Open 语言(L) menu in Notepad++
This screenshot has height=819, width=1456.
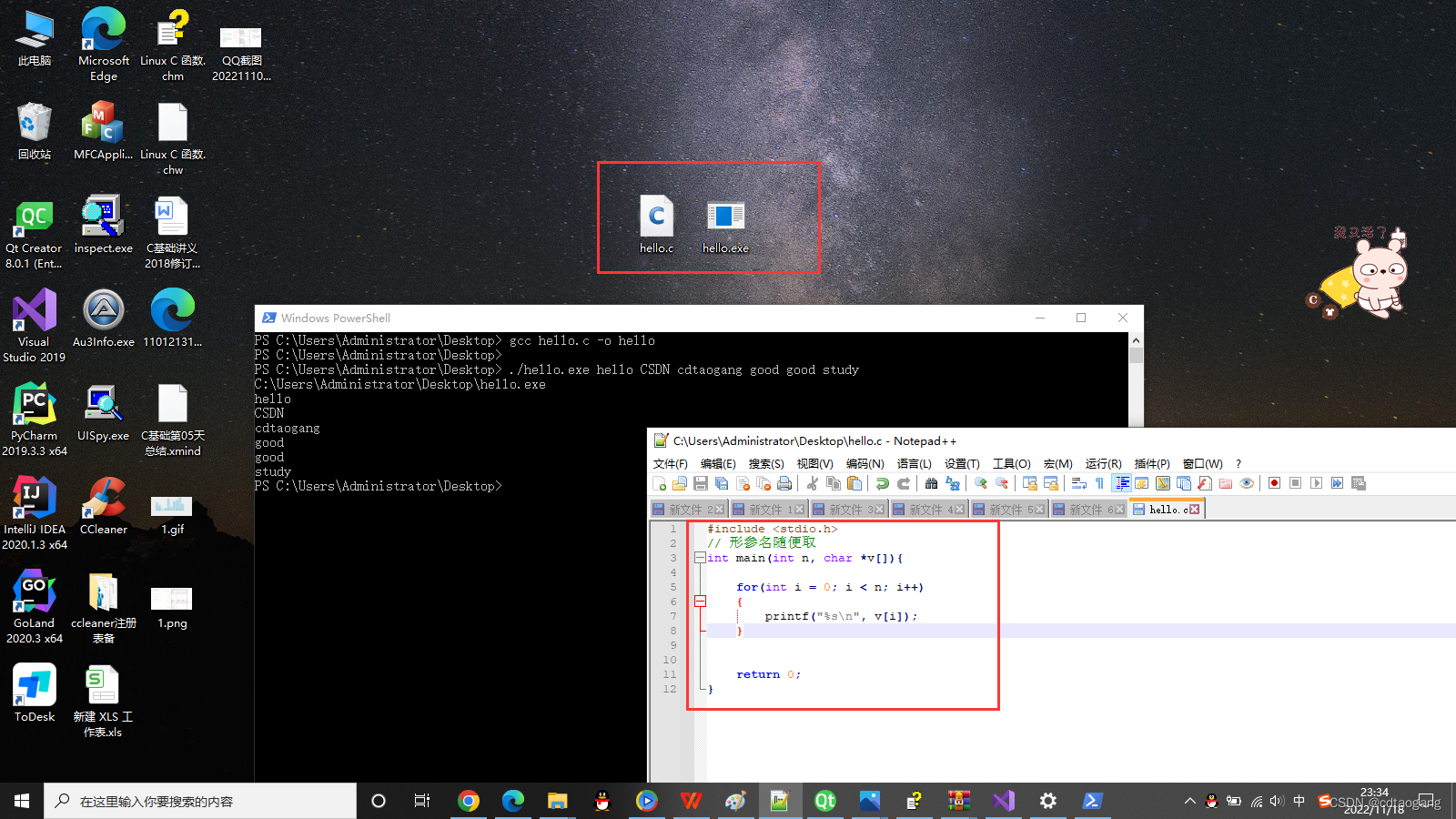[x=914, y=464]
